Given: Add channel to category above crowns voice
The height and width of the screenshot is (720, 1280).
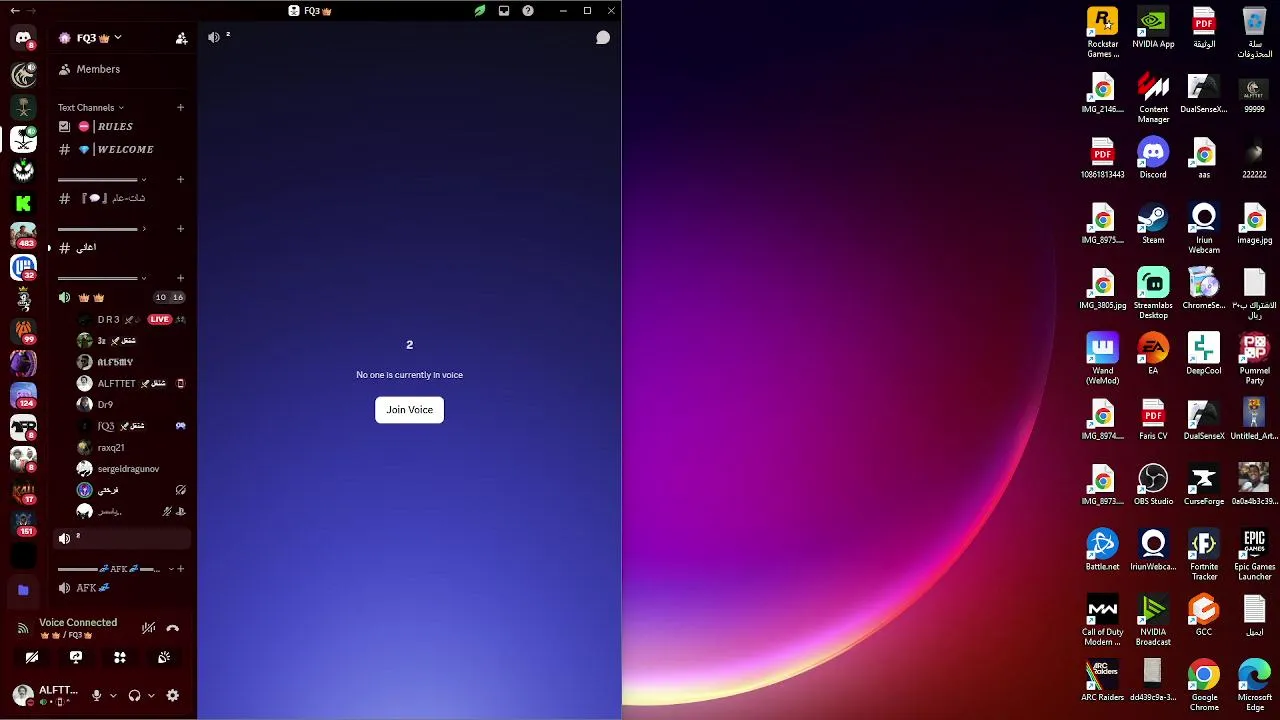Looking at the screenshot, I should click(180, 278).
